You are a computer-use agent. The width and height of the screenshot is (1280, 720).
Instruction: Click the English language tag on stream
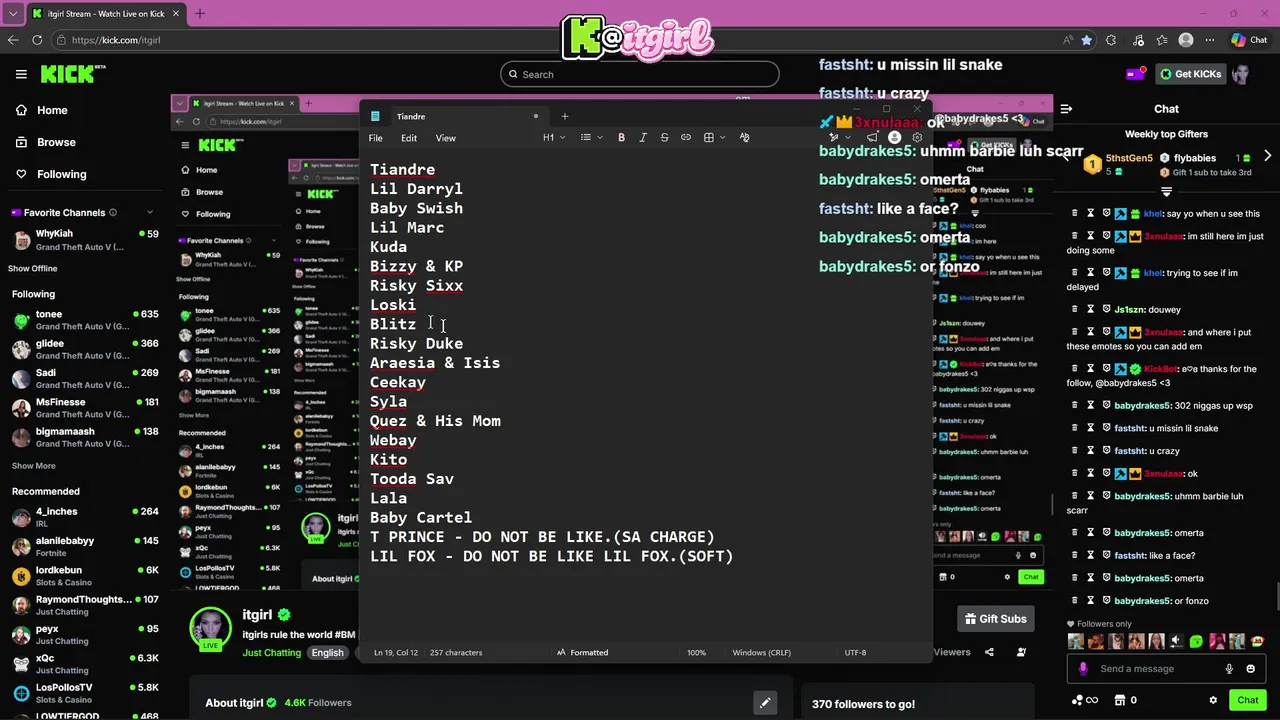coord(327,653)
